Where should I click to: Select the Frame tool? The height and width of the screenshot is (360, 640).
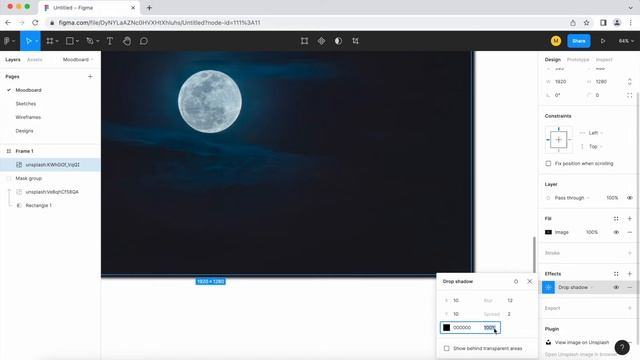50,41
